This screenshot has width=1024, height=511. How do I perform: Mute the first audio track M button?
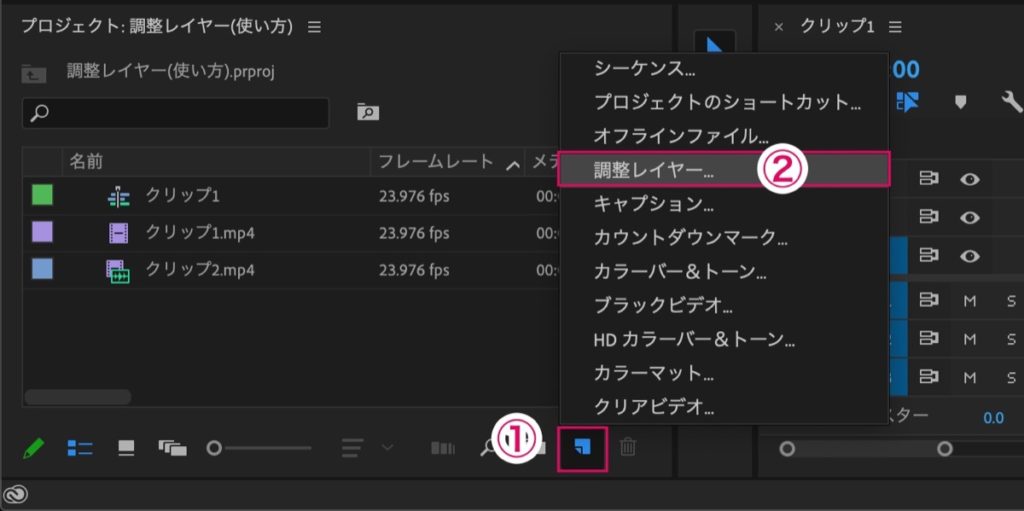point(970,300)
